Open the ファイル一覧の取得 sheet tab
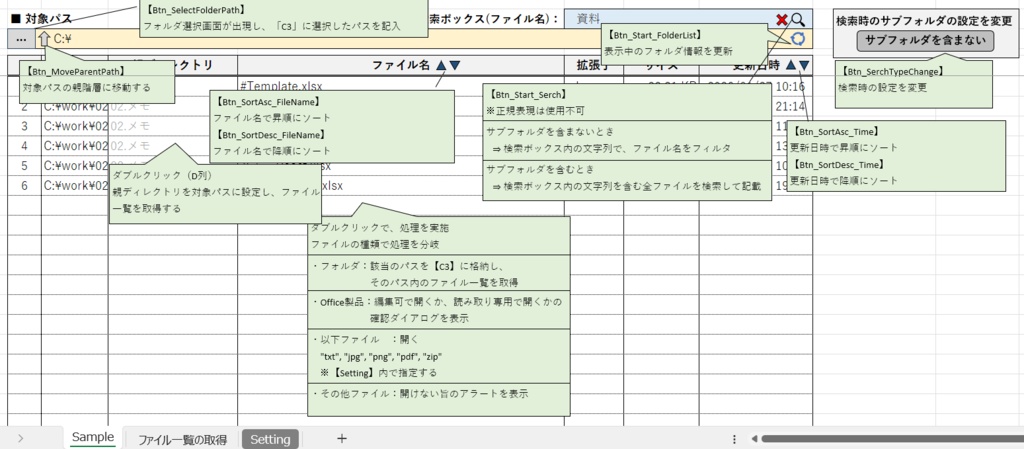1024x449 pixels. coord(182,439)
